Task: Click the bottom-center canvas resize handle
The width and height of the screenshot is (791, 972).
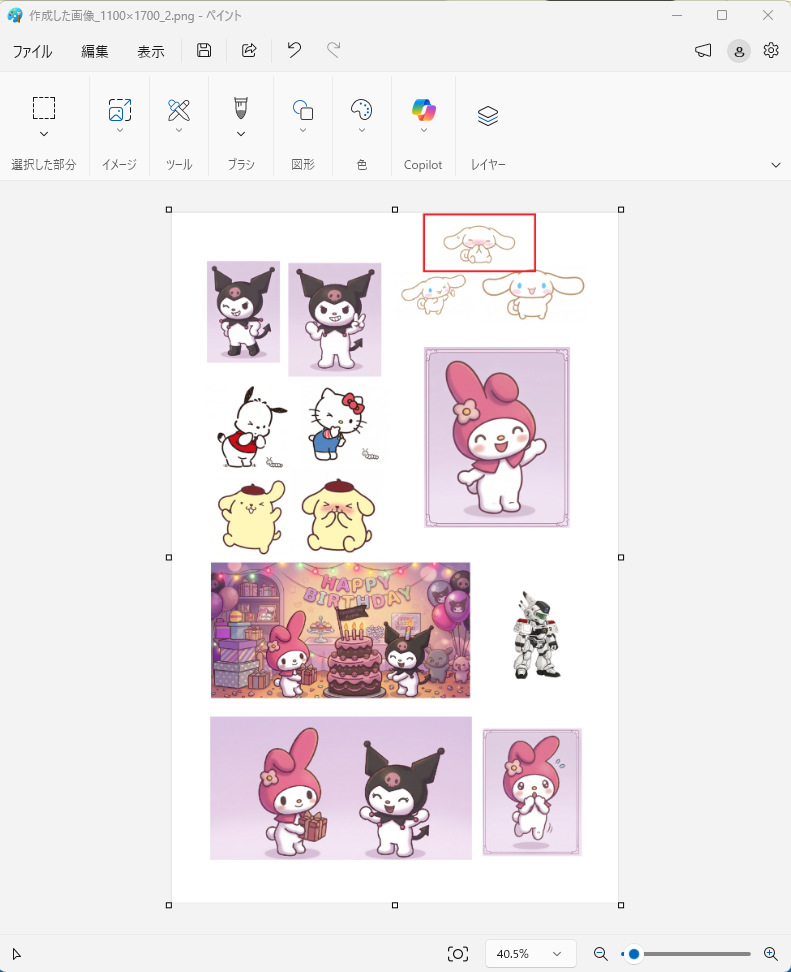Action: [395, 905]
